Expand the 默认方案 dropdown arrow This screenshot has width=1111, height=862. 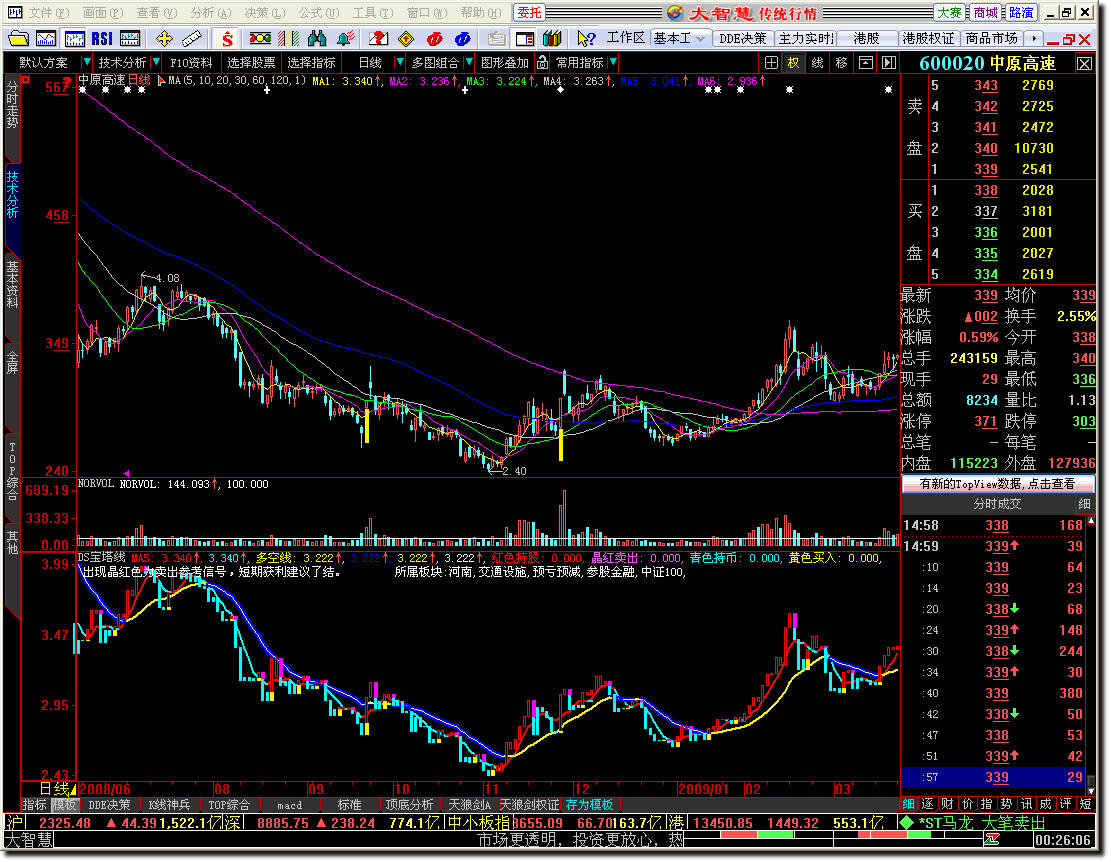coord(86,63)
